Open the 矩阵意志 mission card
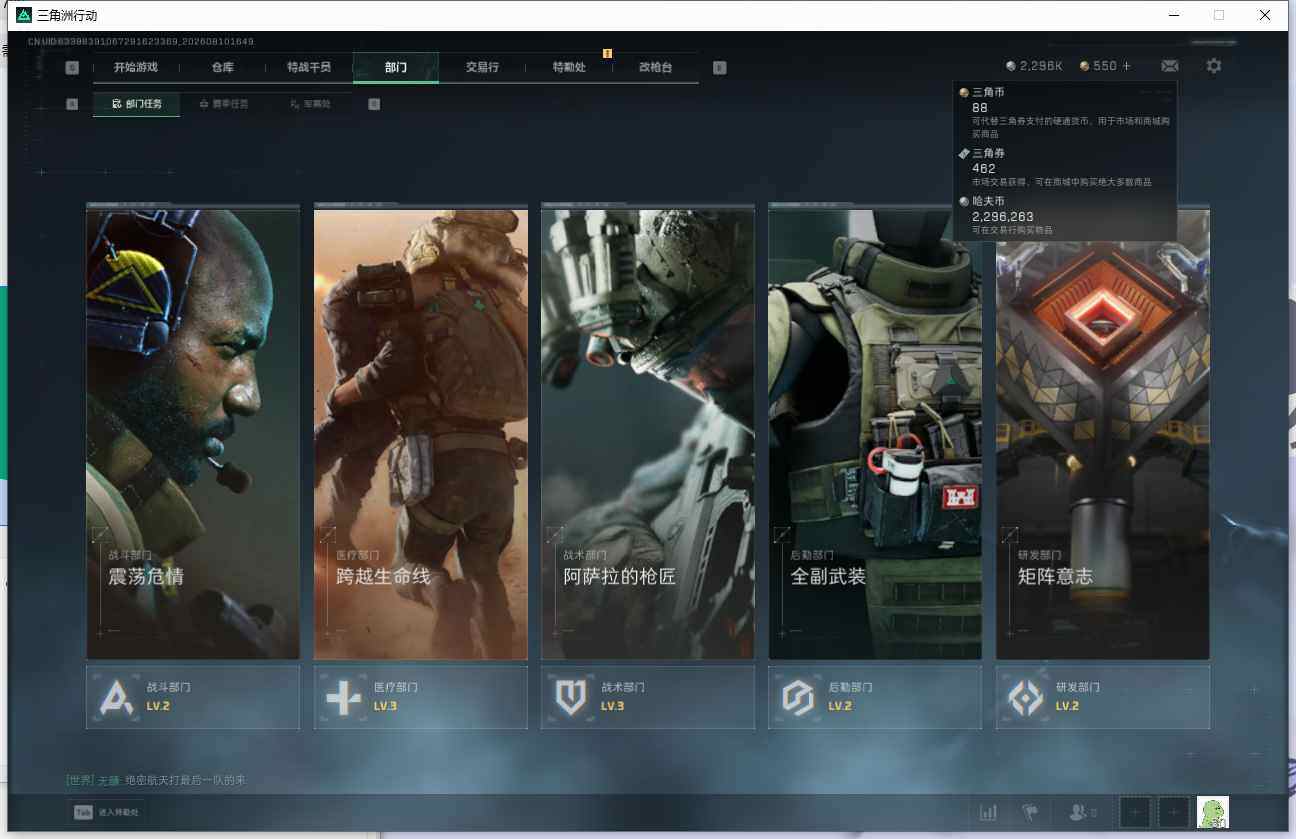The width and height of the screenshot is (1296, 839). pos(1103,433)
